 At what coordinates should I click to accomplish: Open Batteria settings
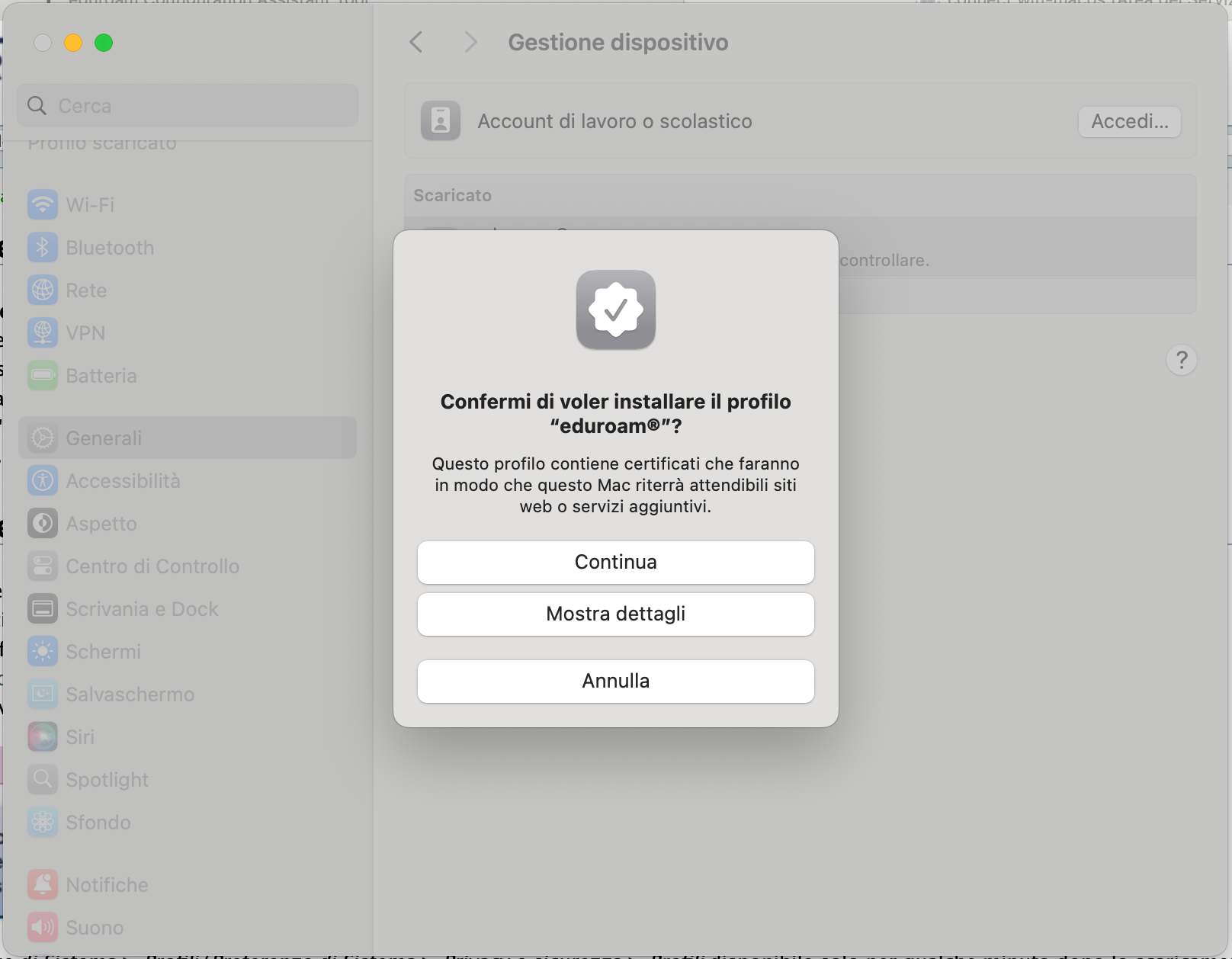coord(101,376)
